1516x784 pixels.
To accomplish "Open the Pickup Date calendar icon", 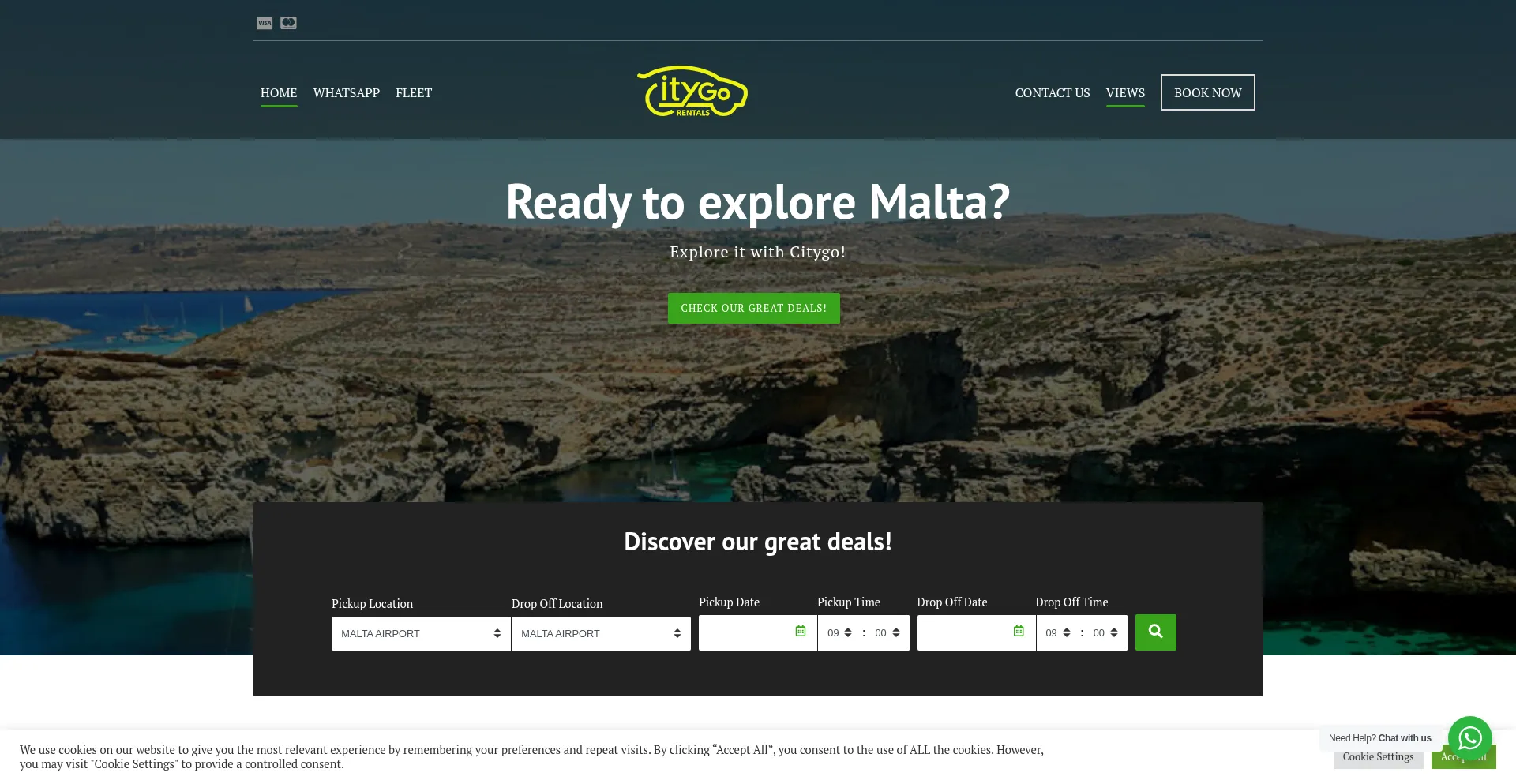I will point(800,631).
